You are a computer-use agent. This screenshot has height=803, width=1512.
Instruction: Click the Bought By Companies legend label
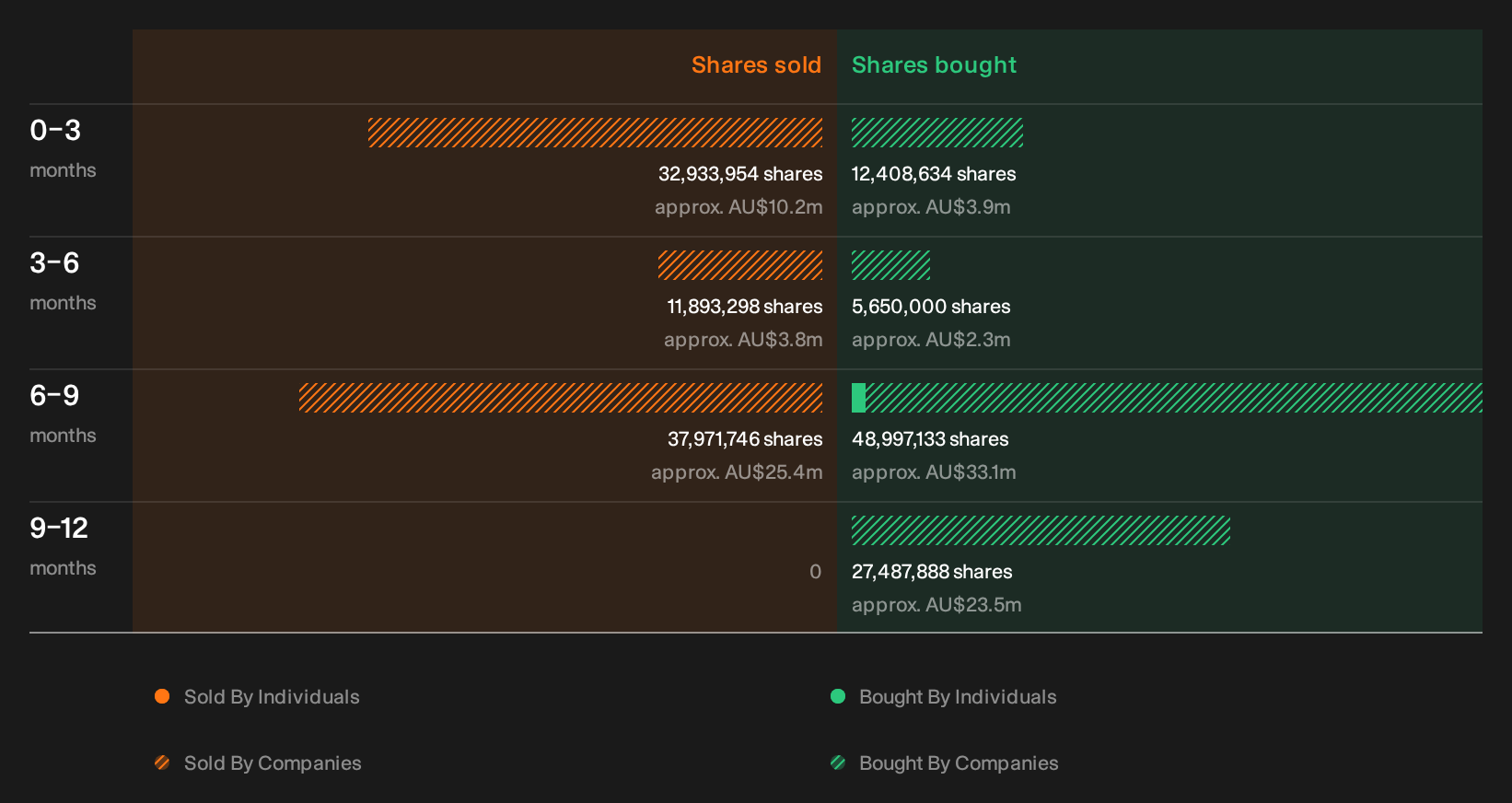tap(959, 763)
